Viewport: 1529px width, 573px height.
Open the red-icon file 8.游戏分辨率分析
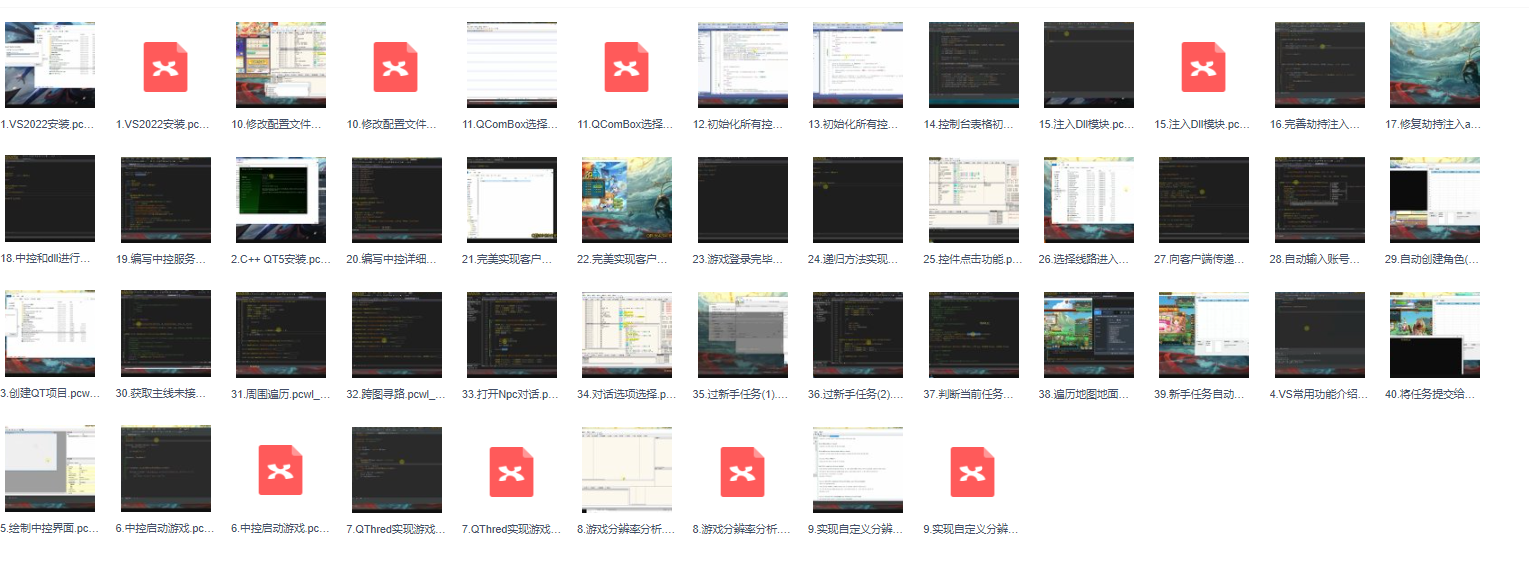(742, 471)
